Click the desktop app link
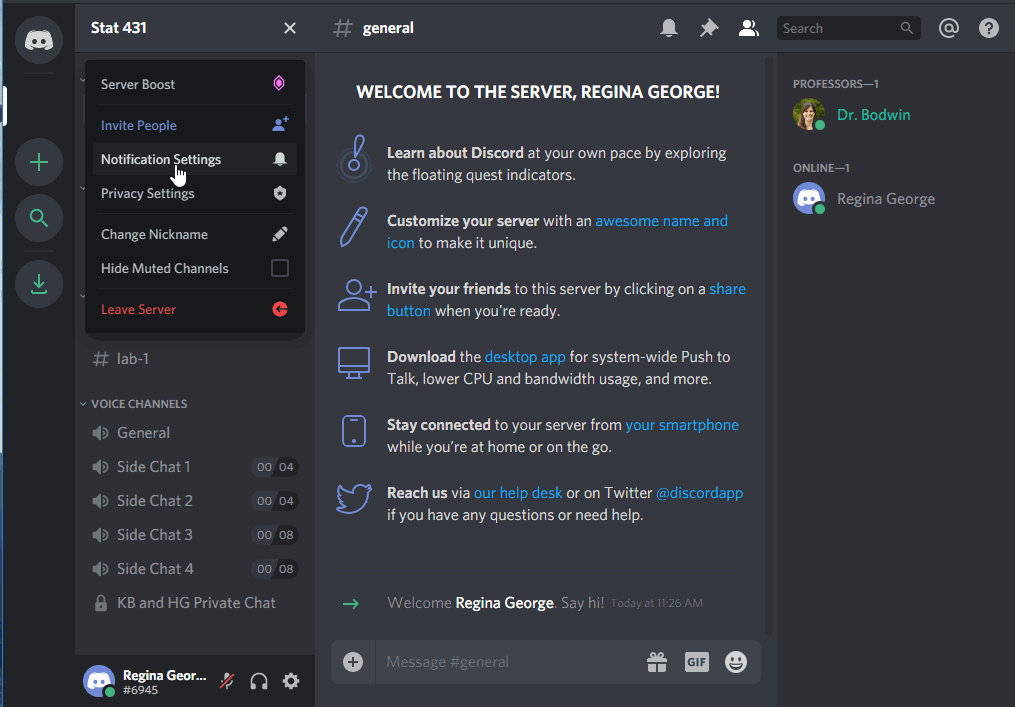Screen dimensions: 1015x707 point(525,356)
